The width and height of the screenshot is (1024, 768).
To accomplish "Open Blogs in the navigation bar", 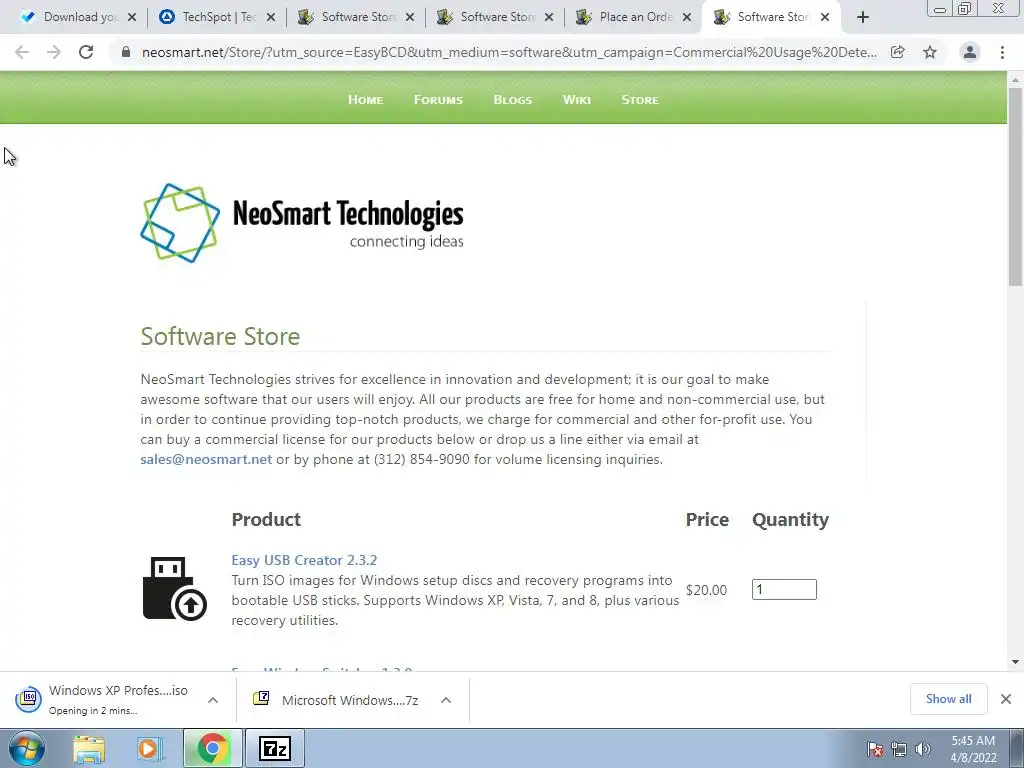I will [513, 100].
